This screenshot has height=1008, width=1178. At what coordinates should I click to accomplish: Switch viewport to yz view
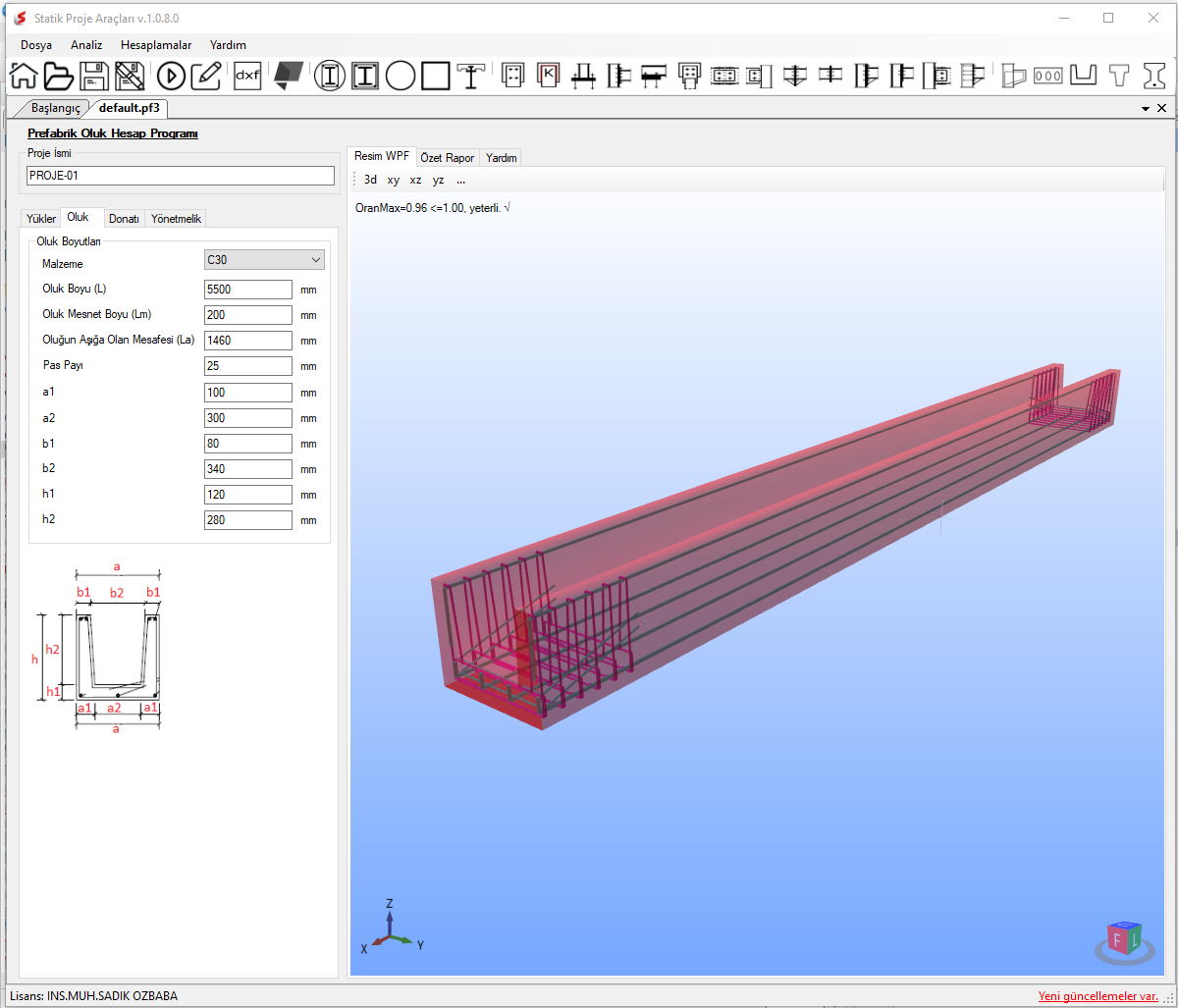439,181
